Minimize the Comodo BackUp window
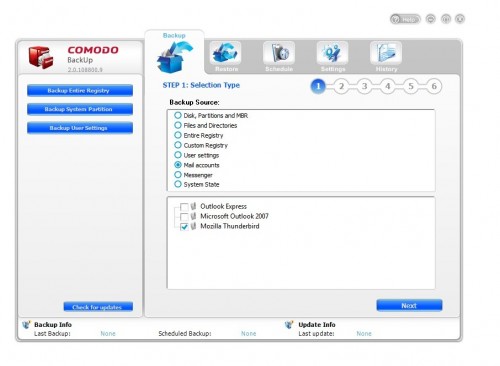The height and width of the screenshot is (366, 500). [431, 19]
